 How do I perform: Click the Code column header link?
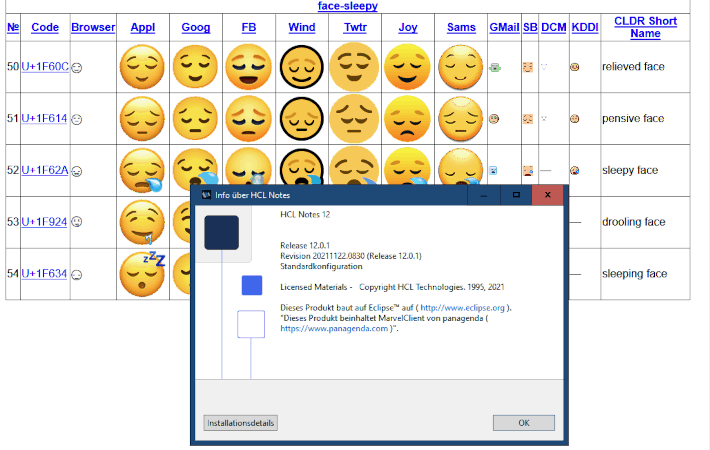click(x=45, y=27)
